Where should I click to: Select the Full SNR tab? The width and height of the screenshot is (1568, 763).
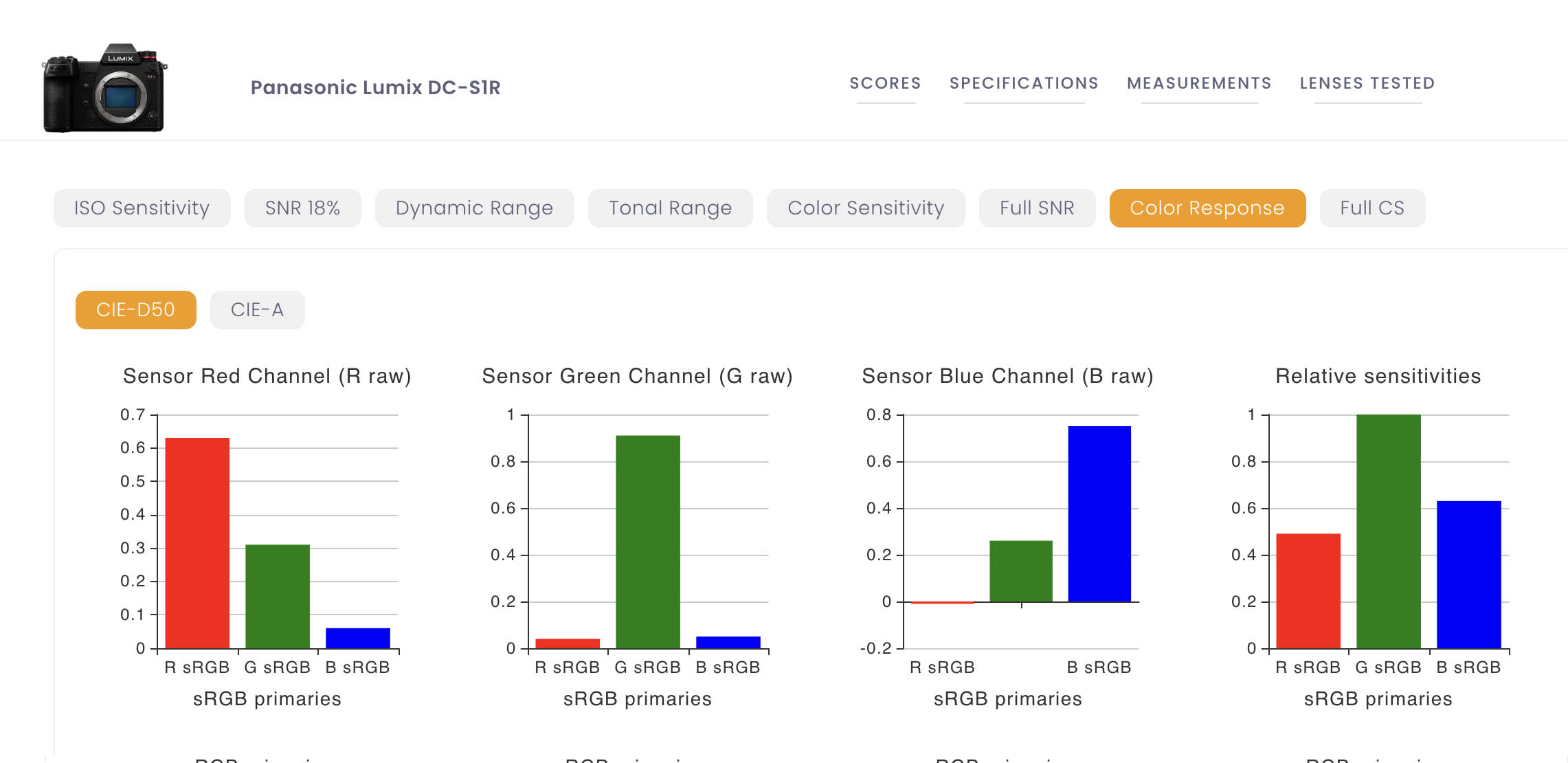click(1037, 208)
